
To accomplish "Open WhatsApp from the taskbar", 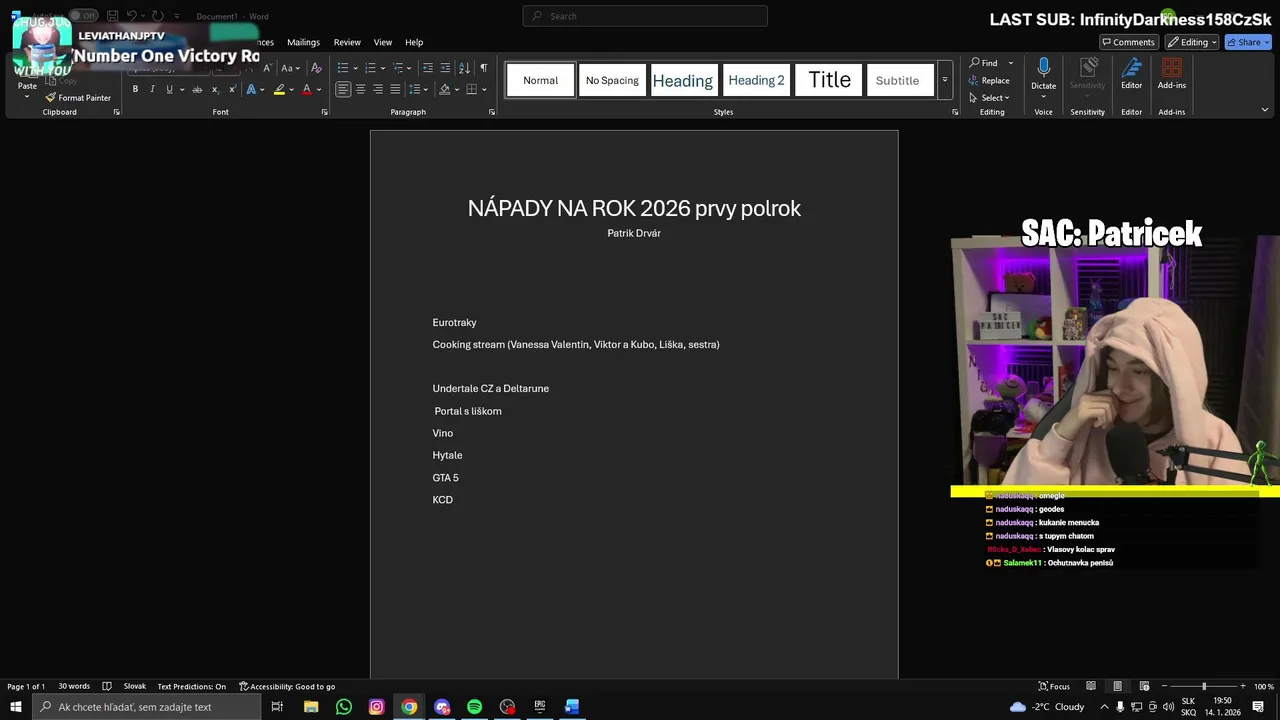I will 344,707.
